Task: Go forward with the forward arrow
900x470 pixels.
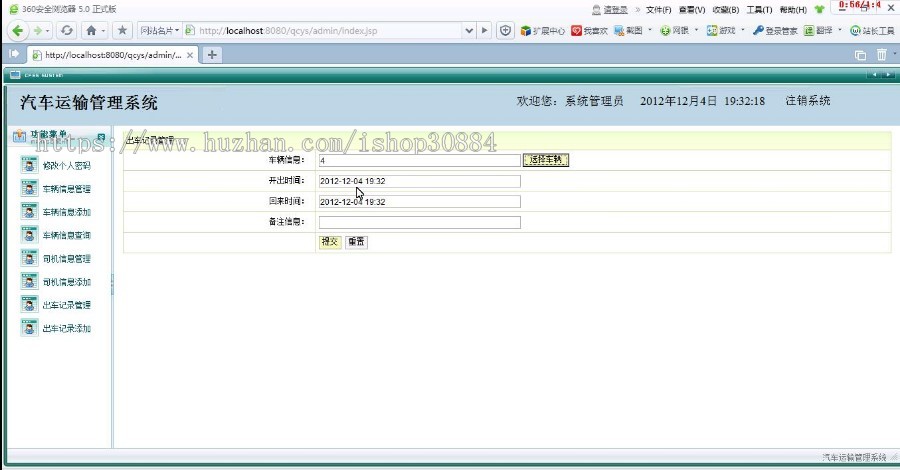Action: [37, 30]
